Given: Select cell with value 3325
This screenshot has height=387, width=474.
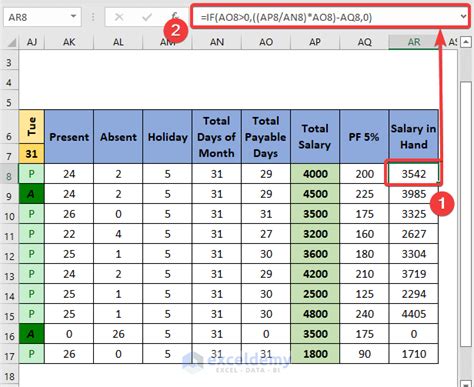Looking at the screenshot, I should point(413,214).
